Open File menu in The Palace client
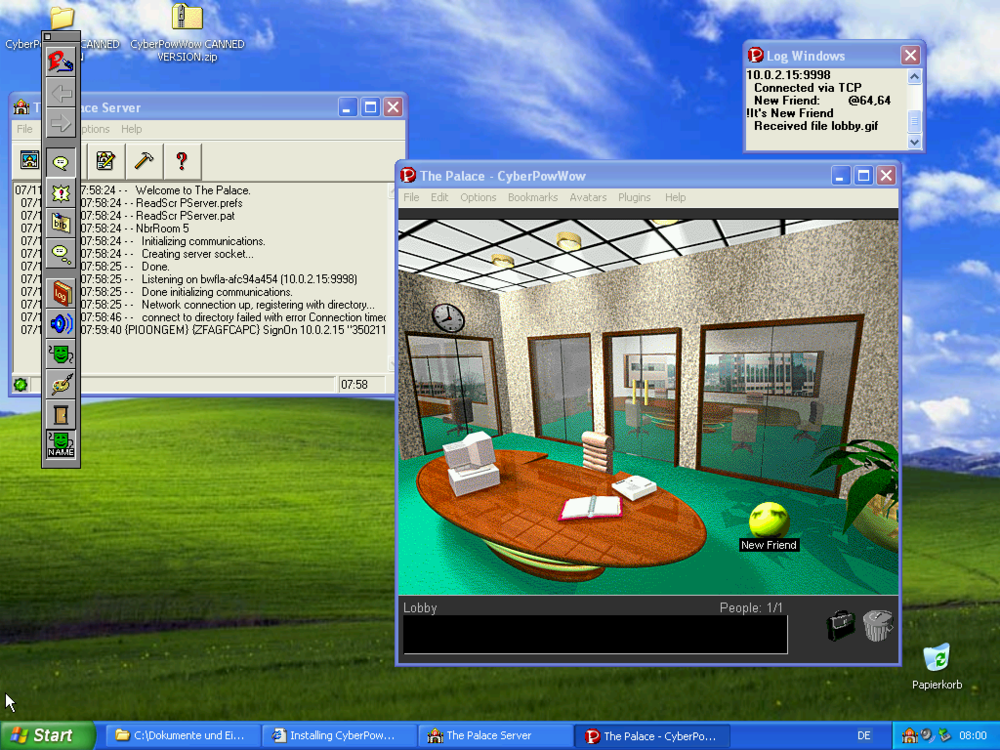1000x750 pixels. [411, 197]
